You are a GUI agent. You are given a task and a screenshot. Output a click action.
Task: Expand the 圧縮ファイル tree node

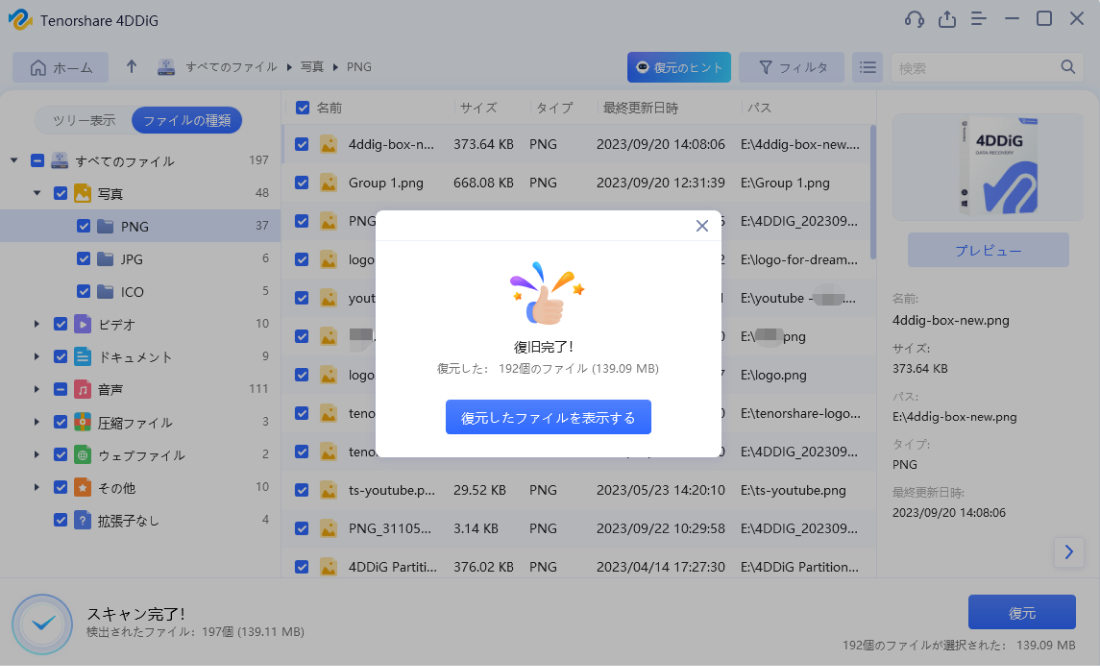[x=37, y=422]
